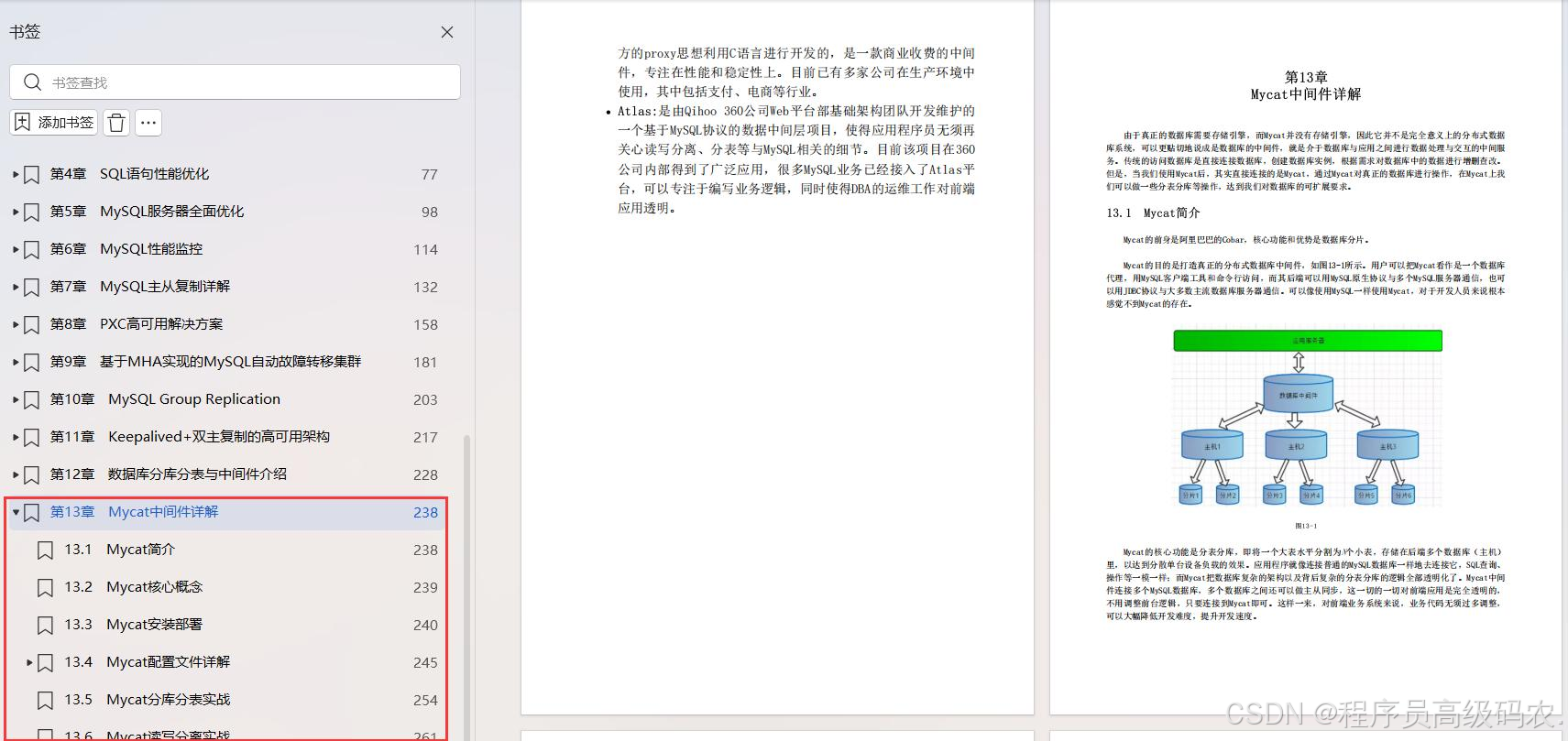The width and height of the screenshot is (1568, 741).
Task: Click the trash delete bookmark icon
Action: click(116, 123)
